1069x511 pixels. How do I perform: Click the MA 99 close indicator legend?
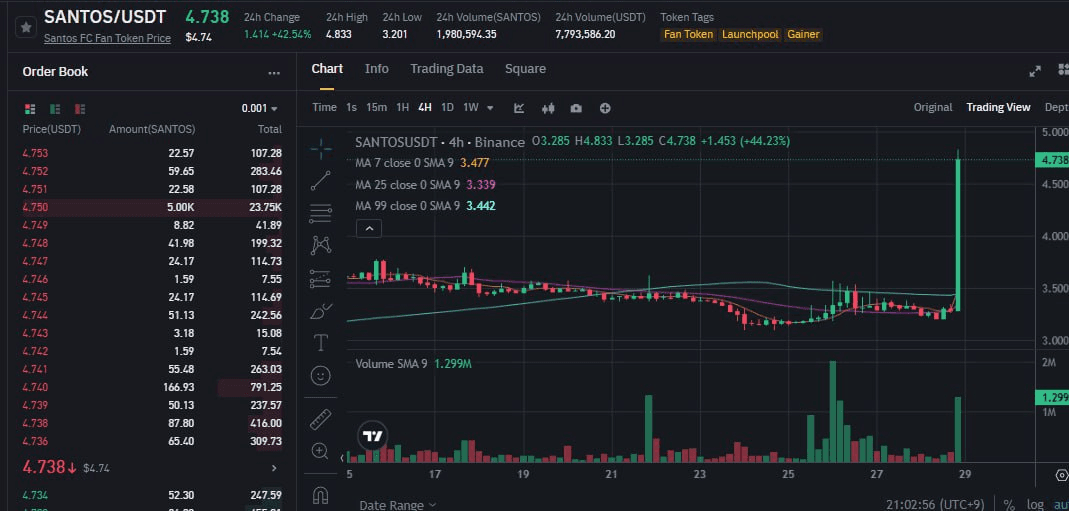coord(425,206)
